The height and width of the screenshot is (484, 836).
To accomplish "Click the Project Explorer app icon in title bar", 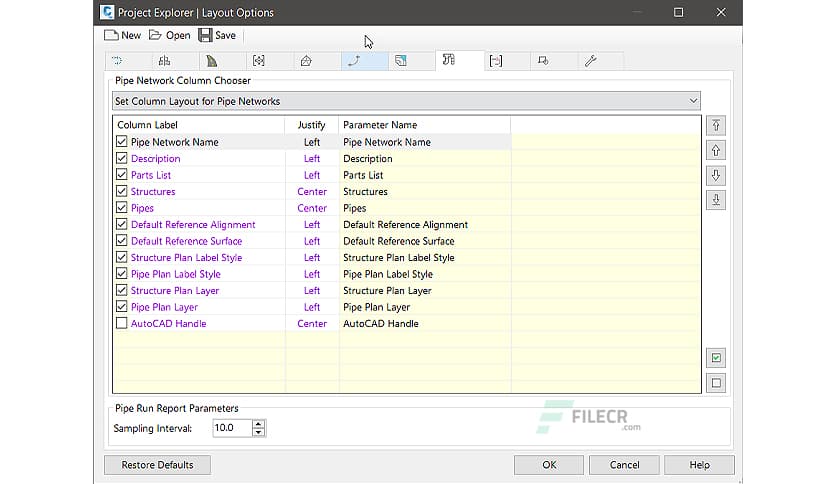I will (107, 12).
